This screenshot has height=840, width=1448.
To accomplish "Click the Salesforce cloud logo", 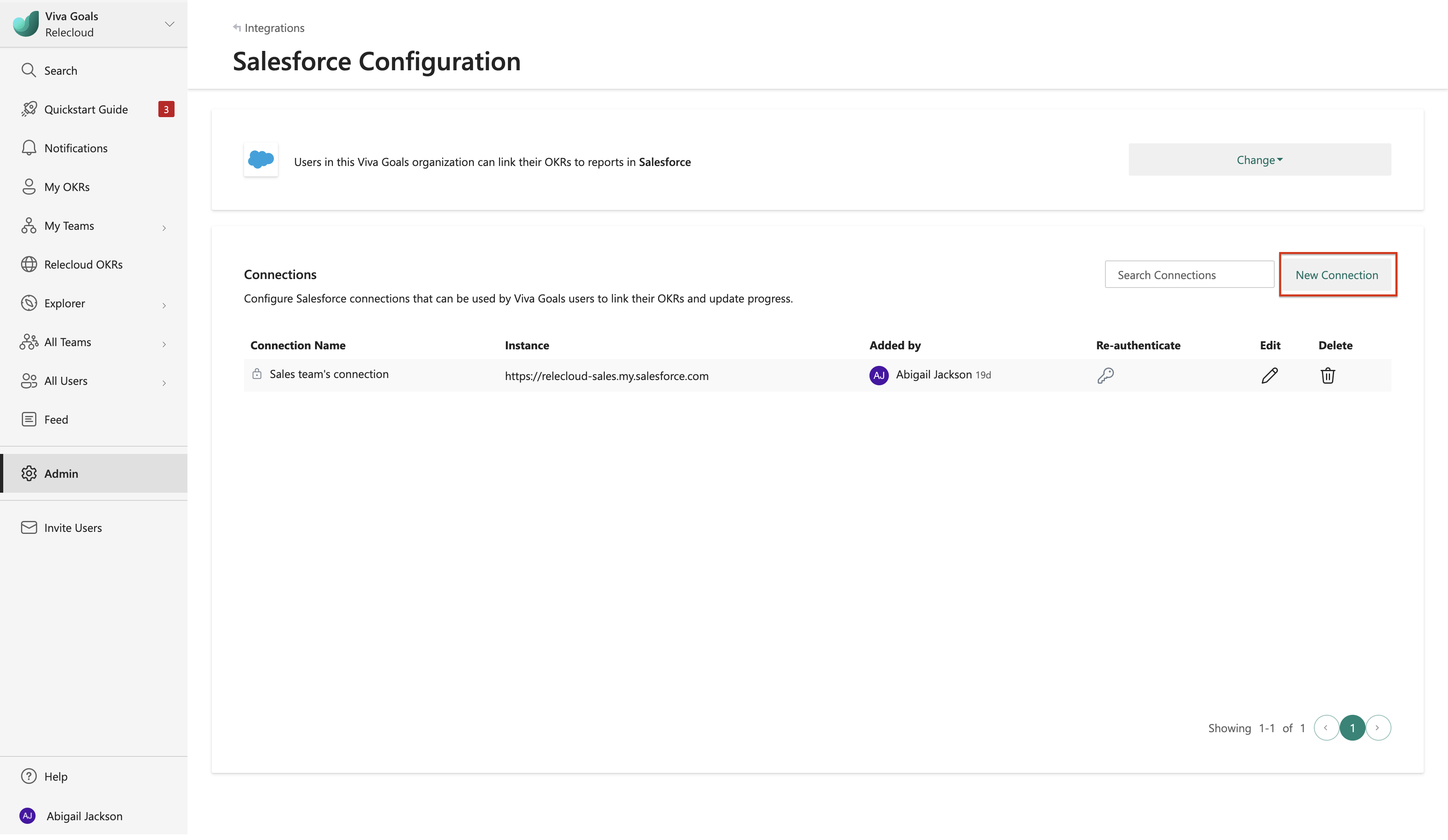I will point(261,159).
